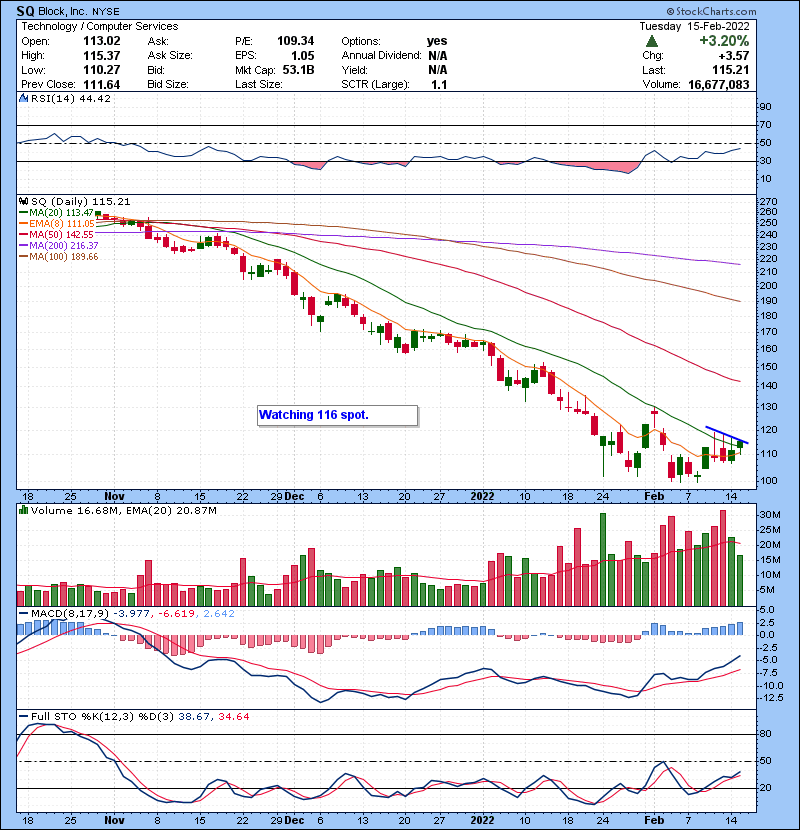The height and width of the screenshot is (830, 800).
Task: Click the 90 RSI axis label
Action: (x=766, y=107)
